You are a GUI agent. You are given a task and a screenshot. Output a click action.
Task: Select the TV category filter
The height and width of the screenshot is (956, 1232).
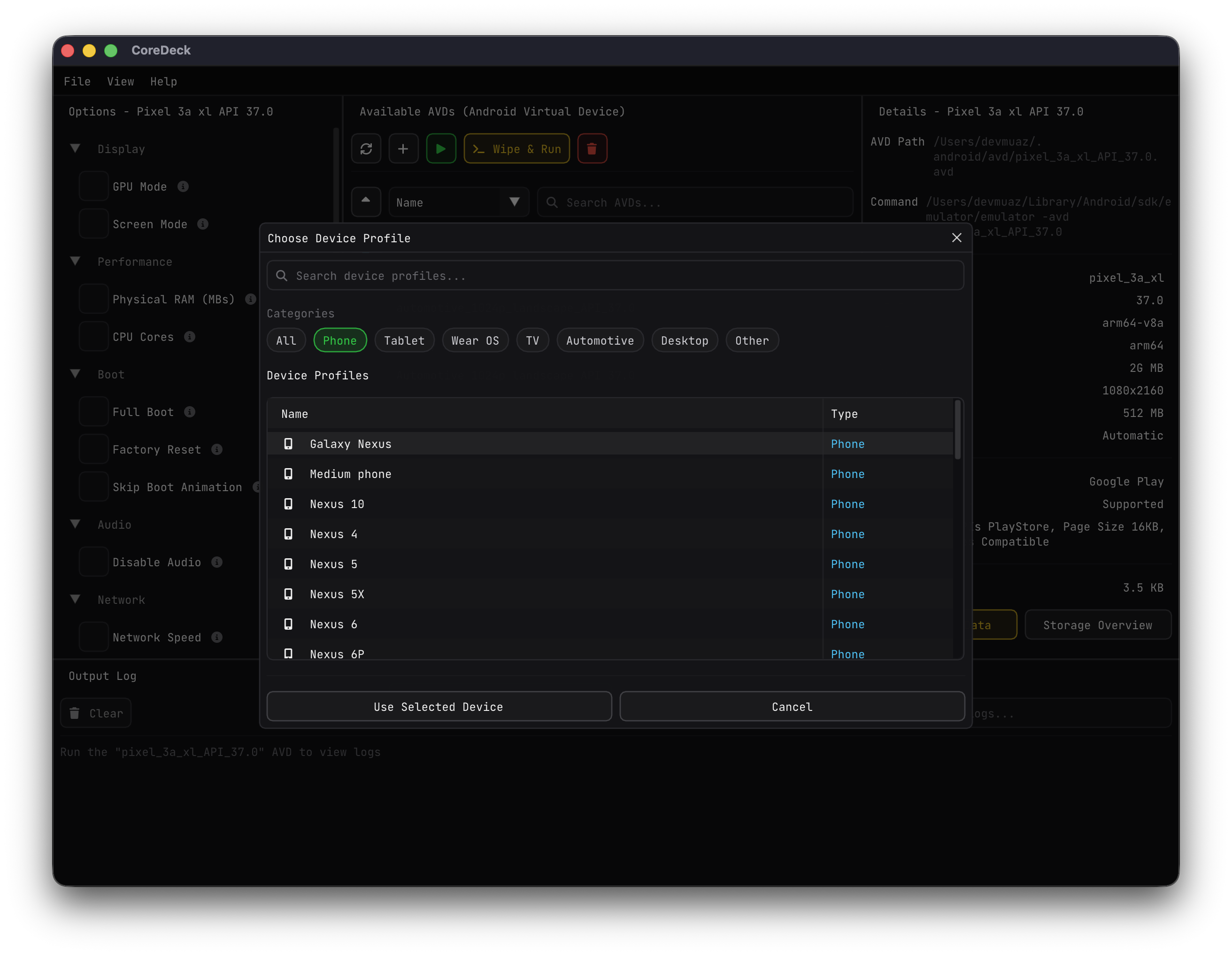[532, 340]
